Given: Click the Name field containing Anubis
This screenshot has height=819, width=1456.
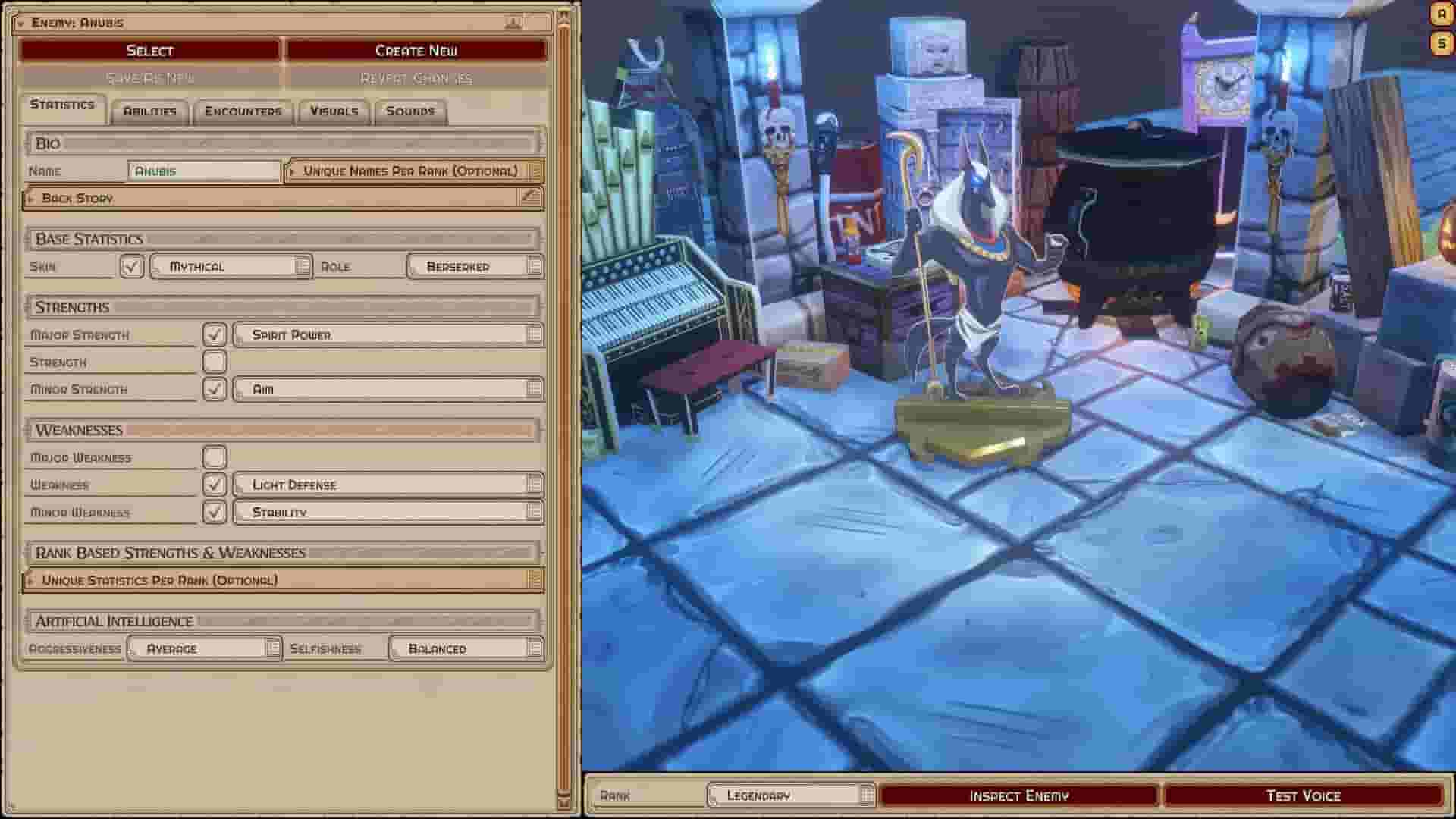Looking at the screenshot, I should coord(203,171).
